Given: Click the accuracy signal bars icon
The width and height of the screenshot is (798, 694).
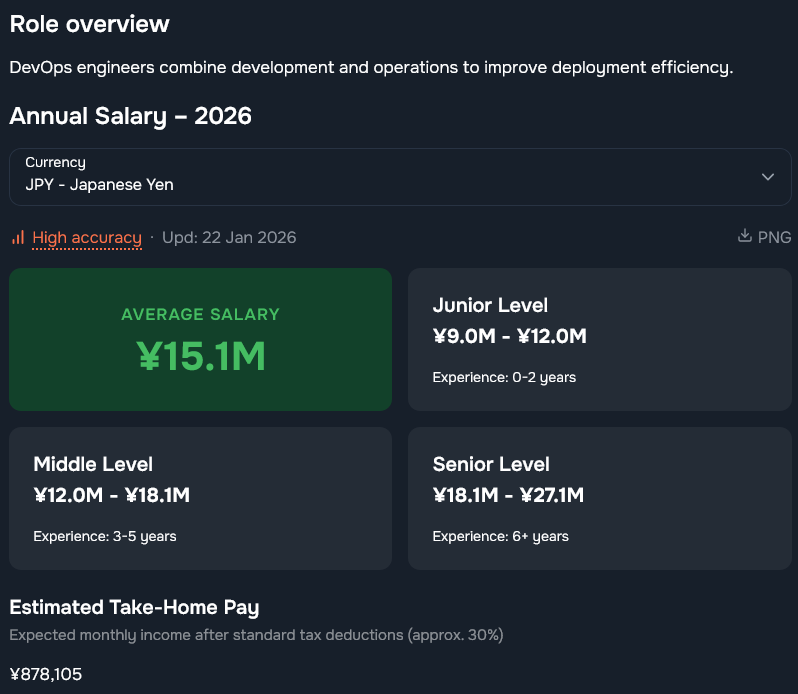Looking at the screenshot, I should 17,238.
